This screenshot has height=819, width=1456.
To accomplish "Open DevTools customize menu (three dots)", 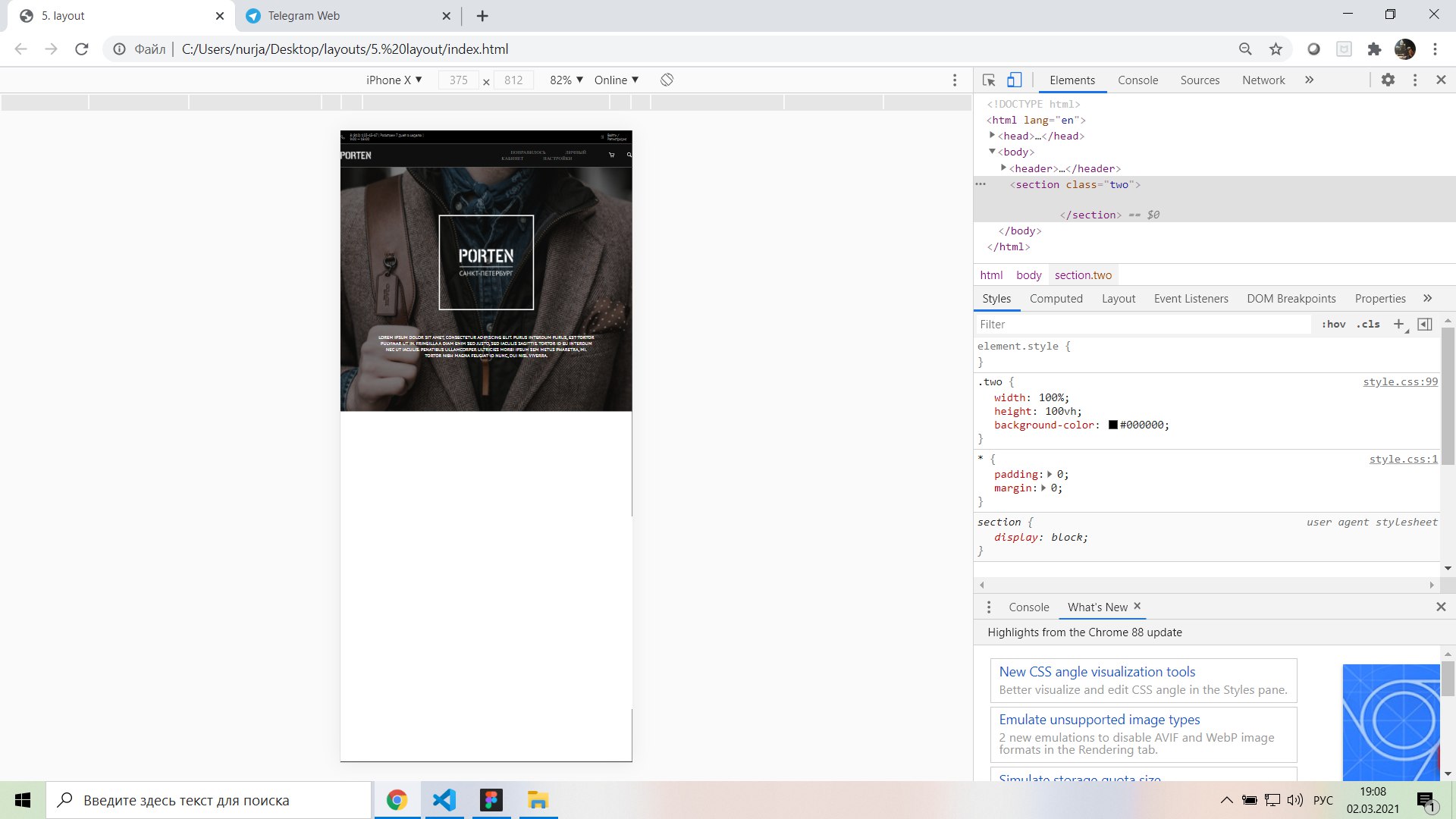I will (x=1415, y=80).
